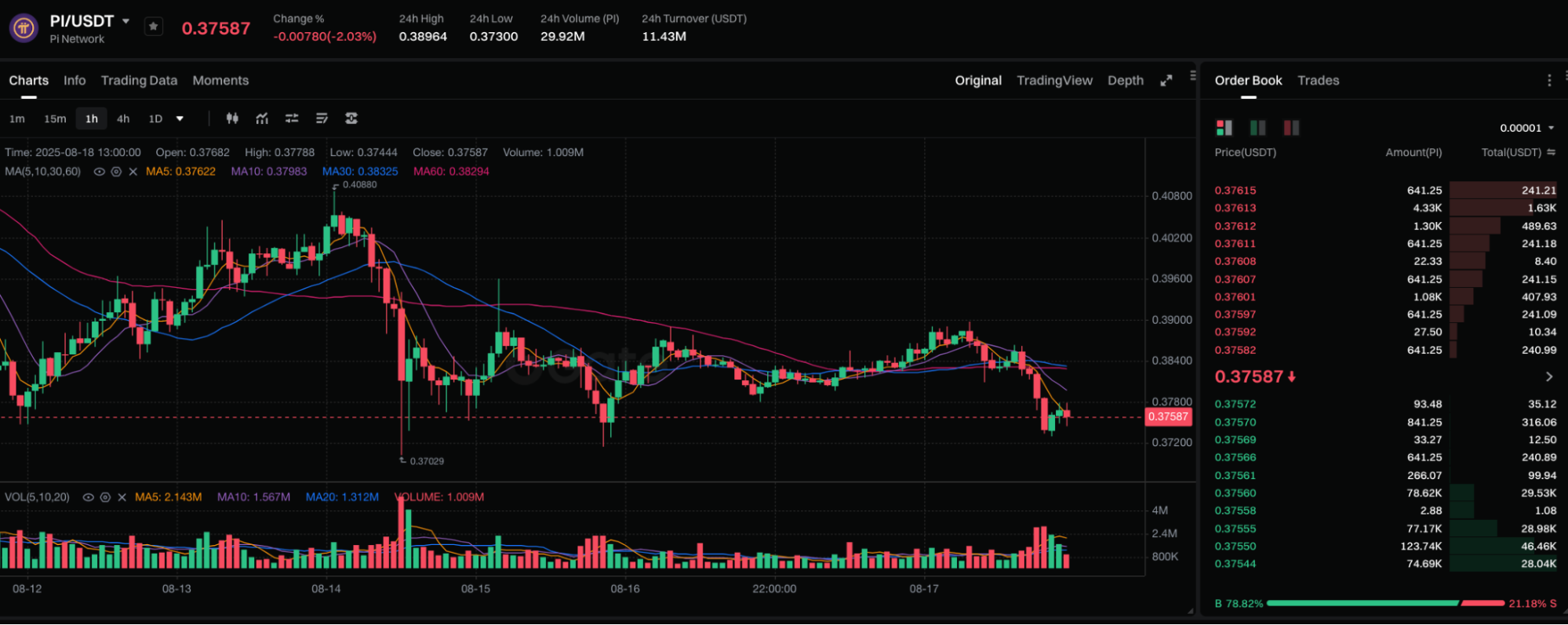This screenshot has width=1568, height=625.
Task: Select the 4h timeframe
Action: click(x=123, y=119)
